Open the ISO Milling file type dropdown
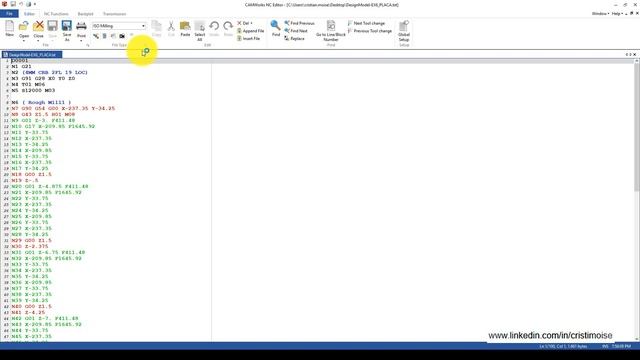This screenshot has width=640, height=360. pyautogui.click(x=143, y=26)
